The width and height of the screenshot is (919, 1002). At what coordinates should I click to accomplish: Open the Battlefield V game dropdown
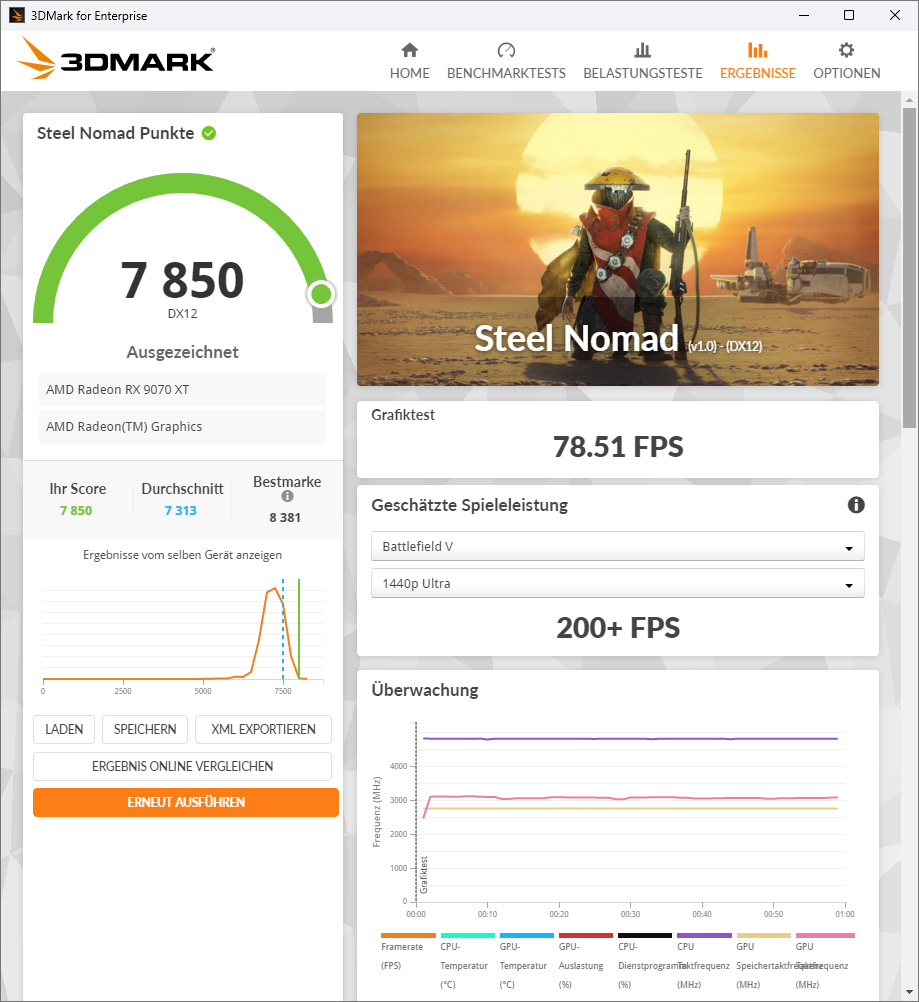617,546
